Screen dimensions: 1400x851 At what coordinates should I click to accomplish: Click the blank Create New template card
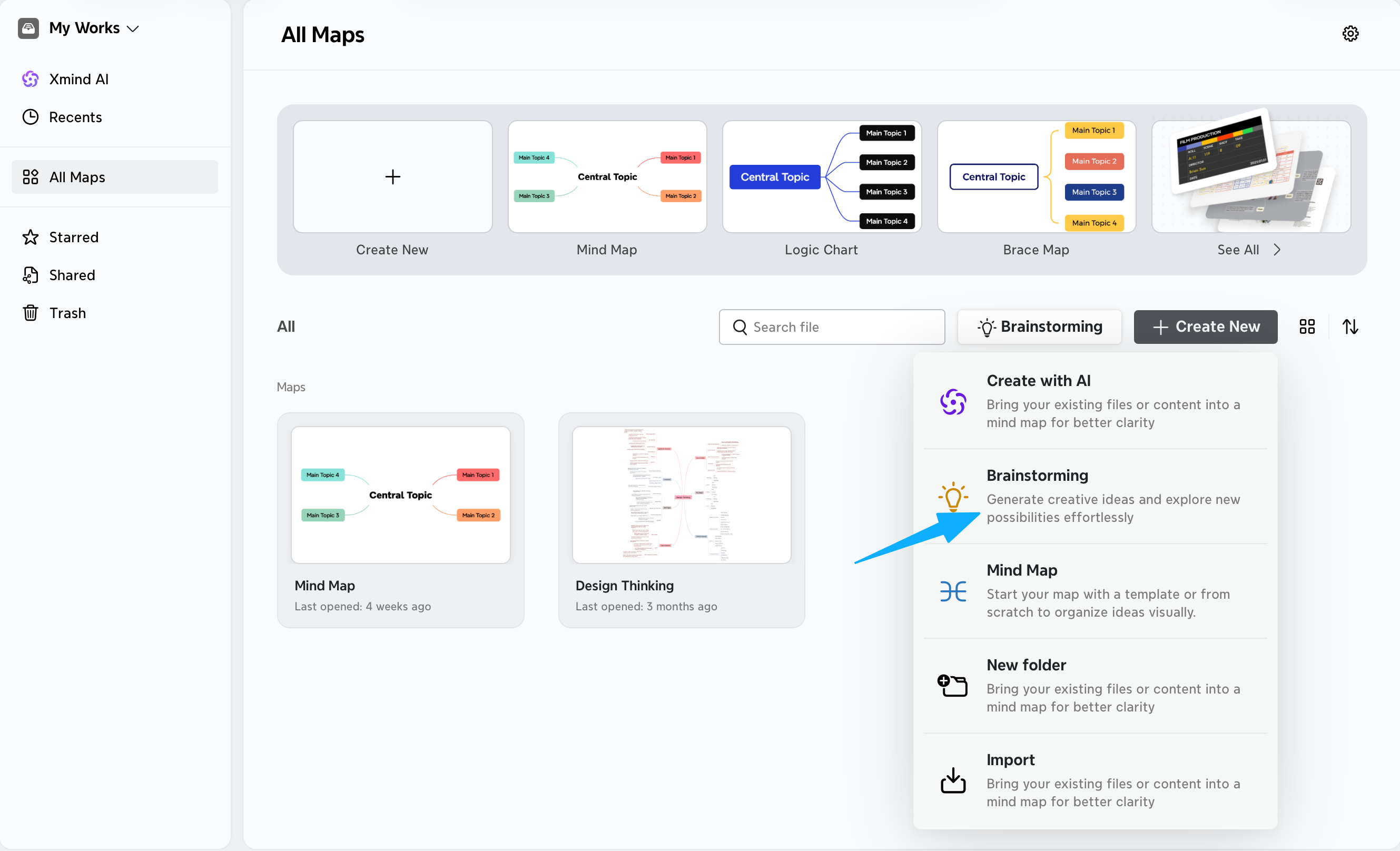[392, 176]
